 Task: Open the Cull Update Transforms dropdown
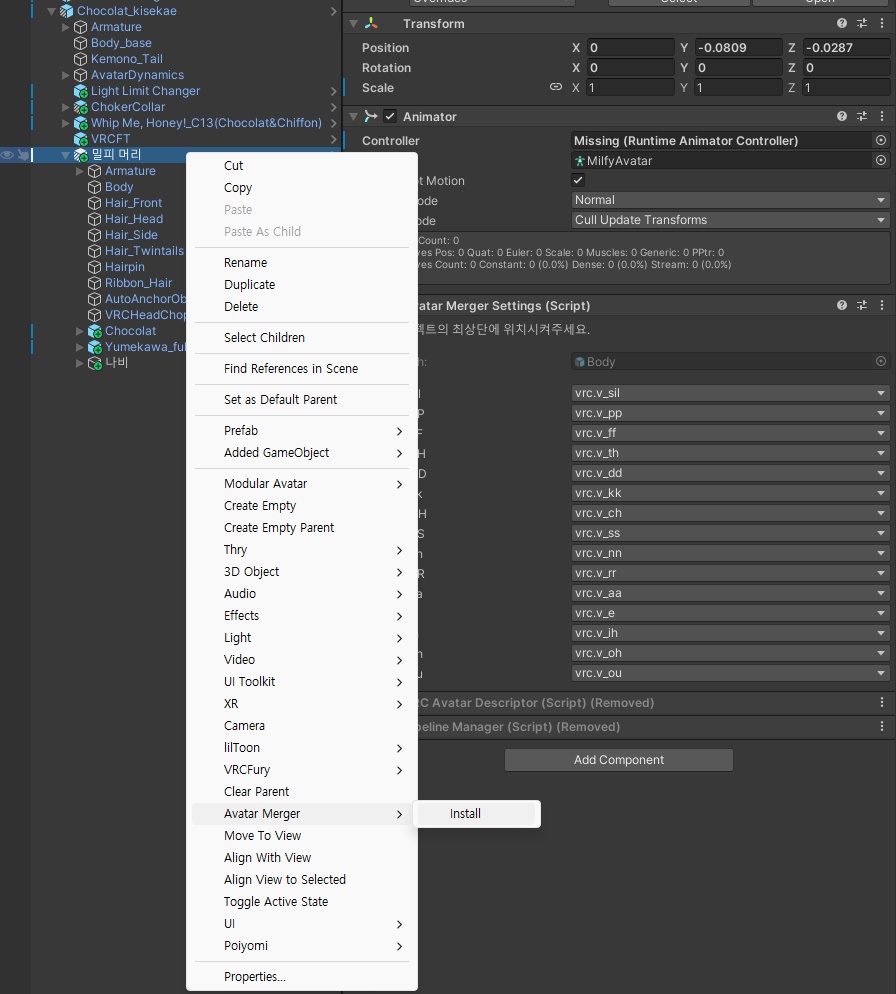point(730,220)
